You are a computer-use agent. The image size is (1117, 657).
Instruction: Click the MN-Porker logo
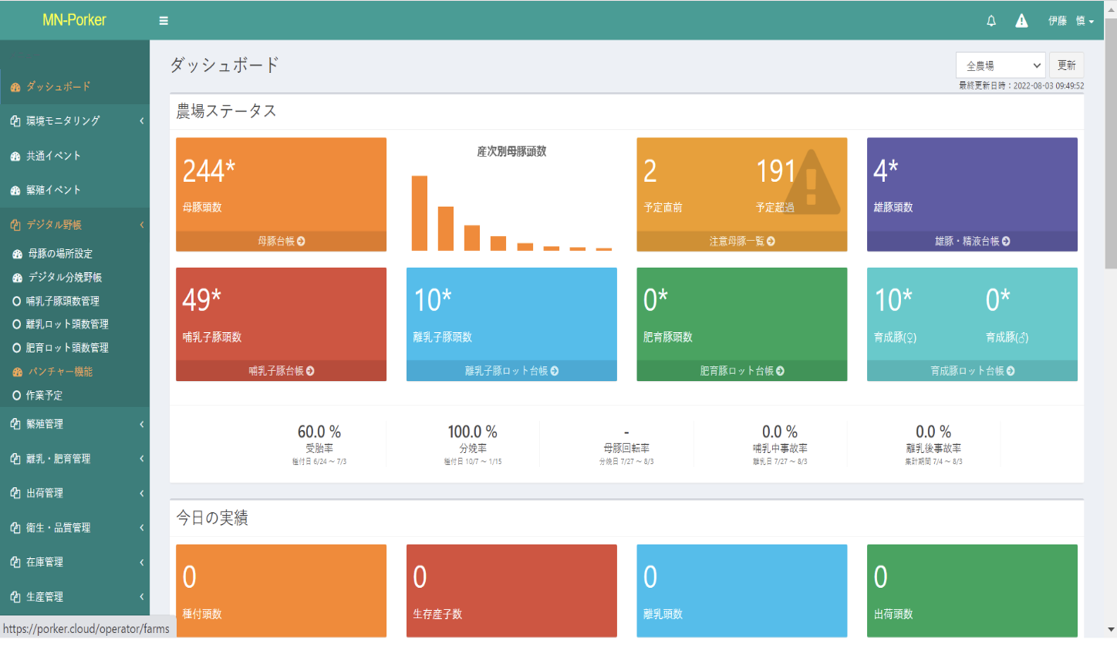pyautogui.click(x=74, y=20)
